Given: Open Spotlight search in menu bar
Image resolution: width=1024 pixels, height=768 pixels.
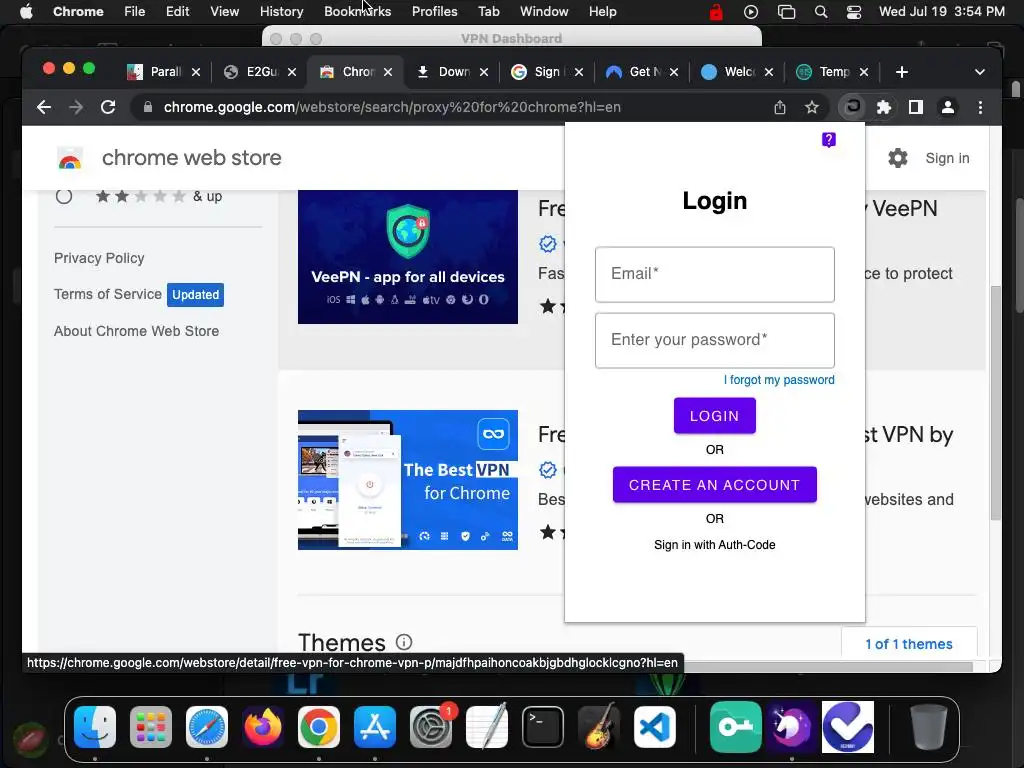Looking at the screenshot, I should [821, 12].
